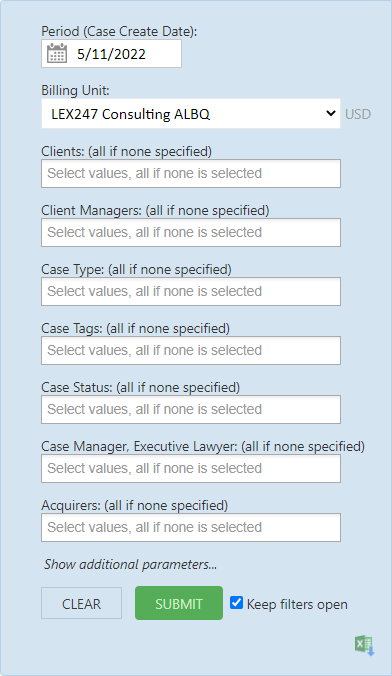Open the Clients multi-select field

click(x=191, y=173)
